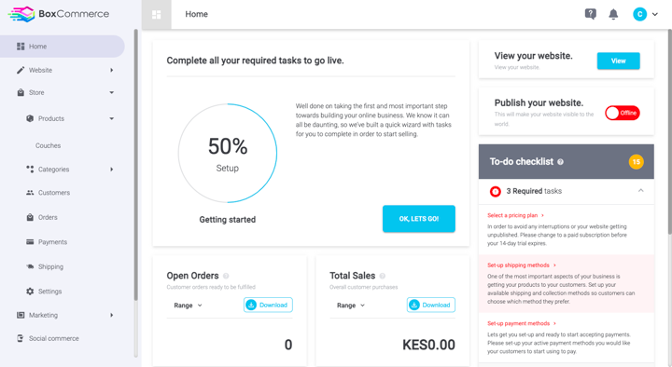Open the Range dropdown under Open Orders
The image size is (672, 367).
(188, 305)
